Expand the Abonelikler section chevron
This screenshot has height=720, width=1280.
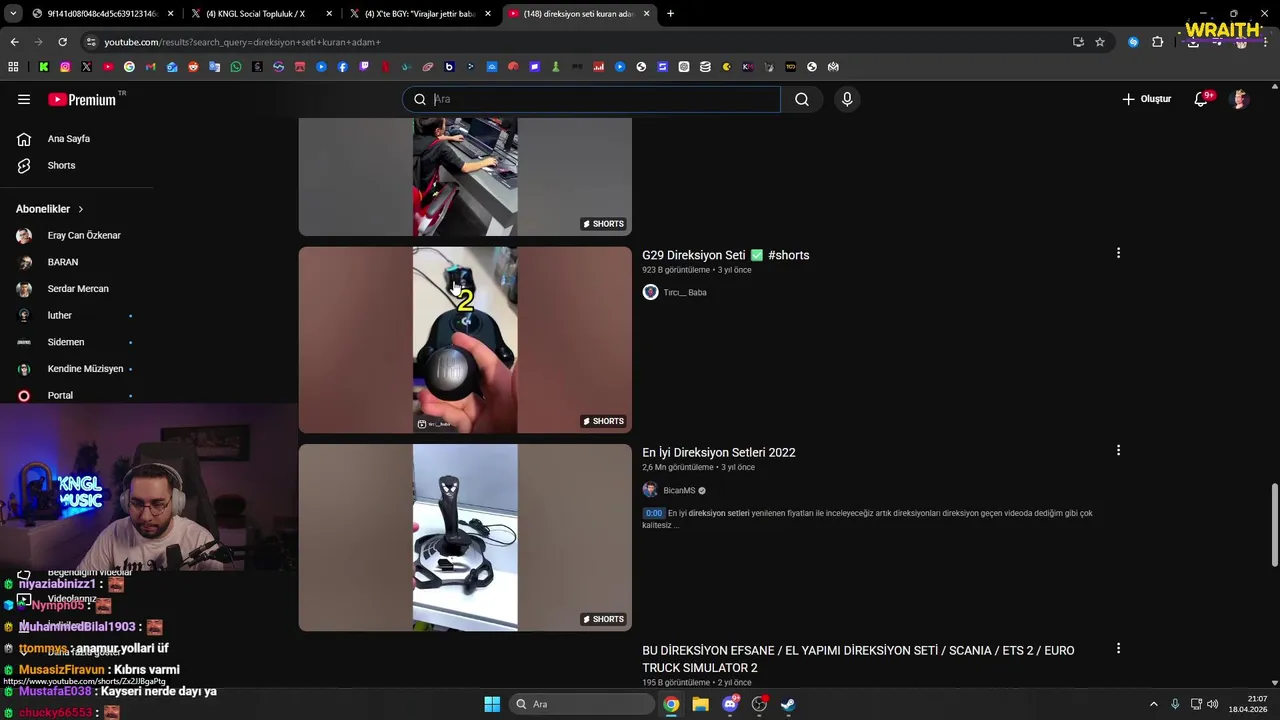point(80,209)
